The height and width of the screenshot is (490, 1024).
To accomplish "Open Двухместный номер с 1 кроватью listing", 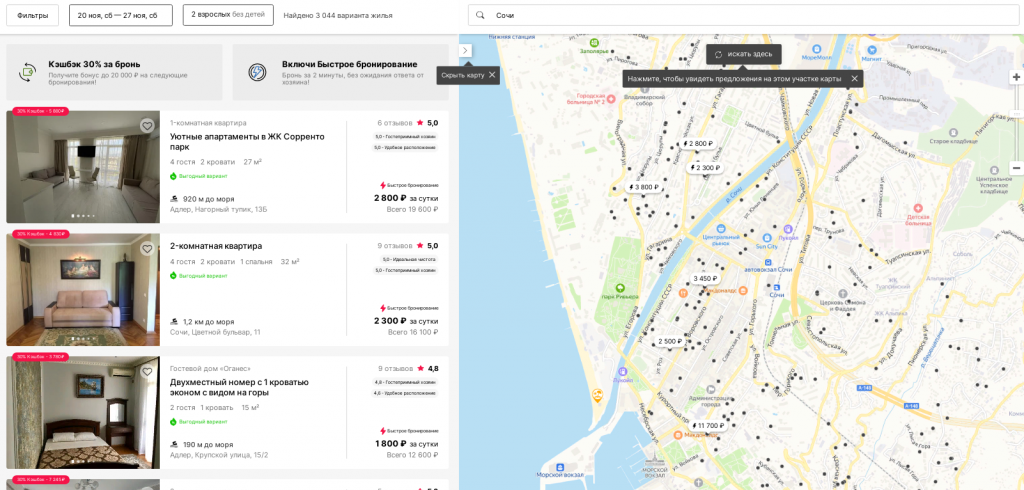I will tap(239, 387).
